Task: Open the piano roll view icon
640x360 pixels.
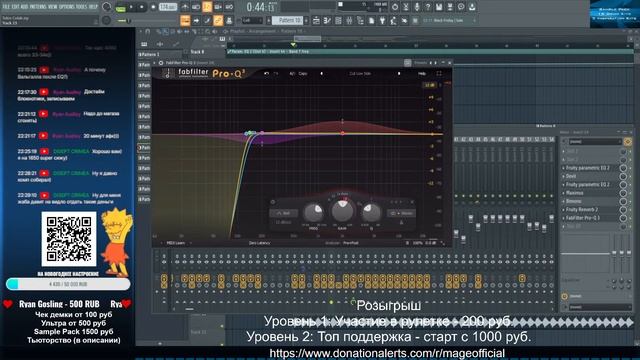Action: coord(327,20)
